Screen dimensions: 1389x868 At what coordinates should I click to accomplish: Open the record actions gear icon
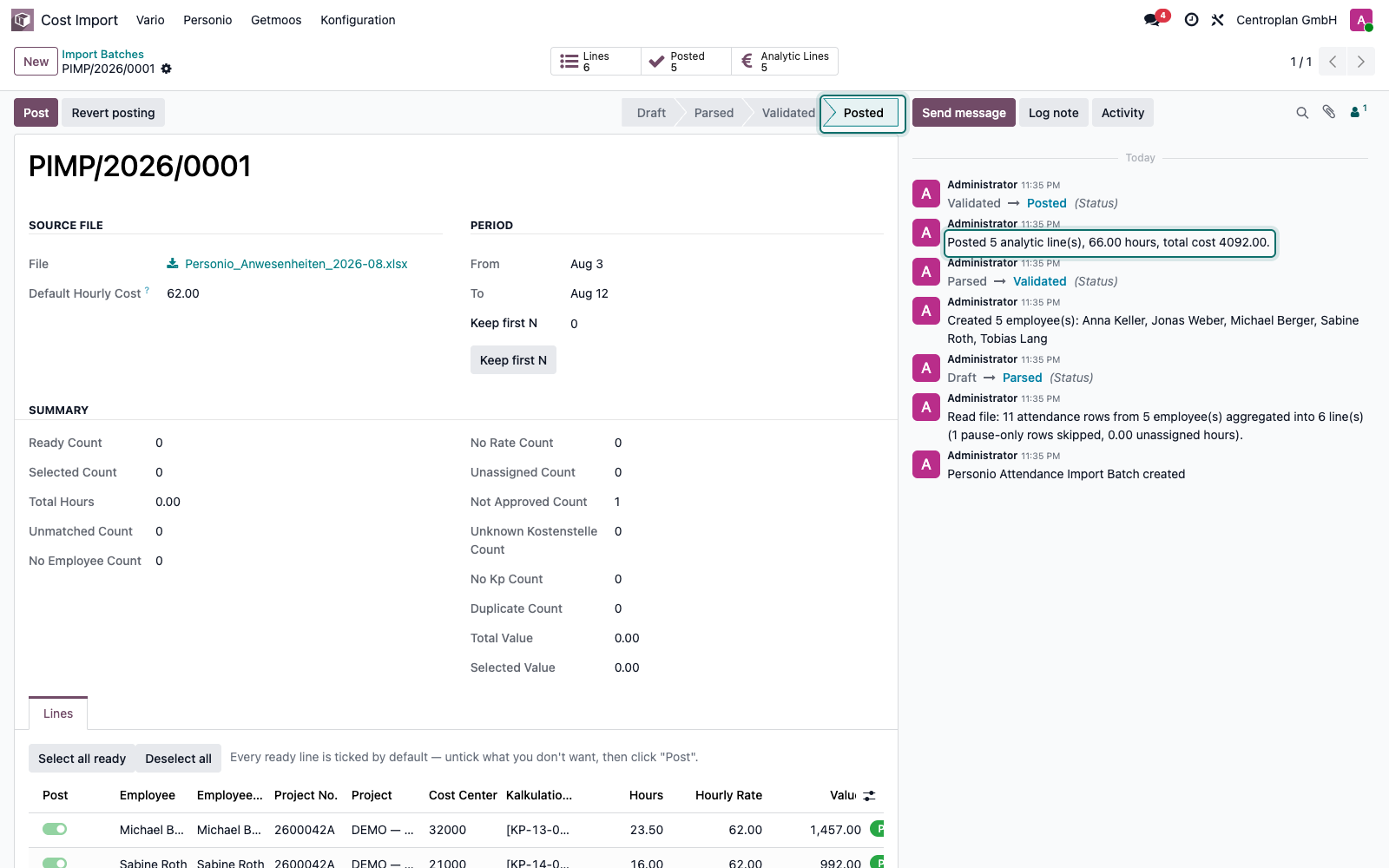[167, 69]
